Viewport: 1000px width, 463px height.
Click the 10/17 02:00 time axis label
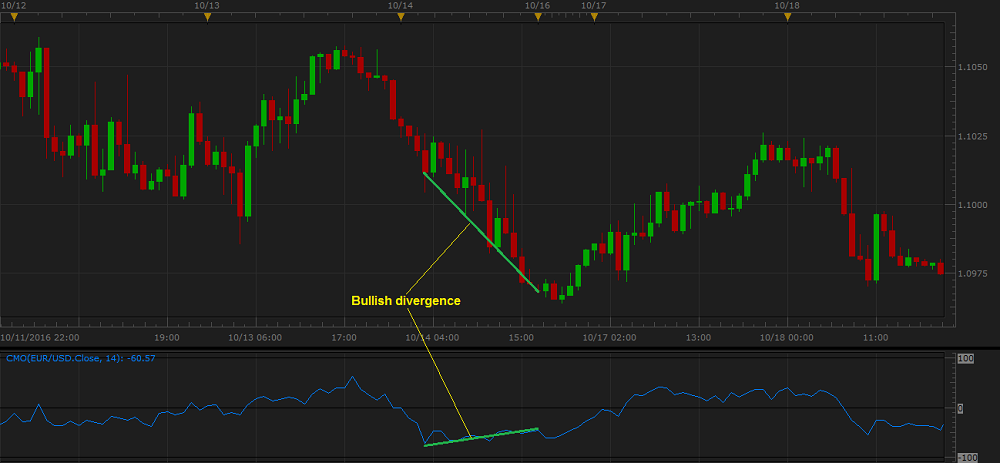coord(609,338)
